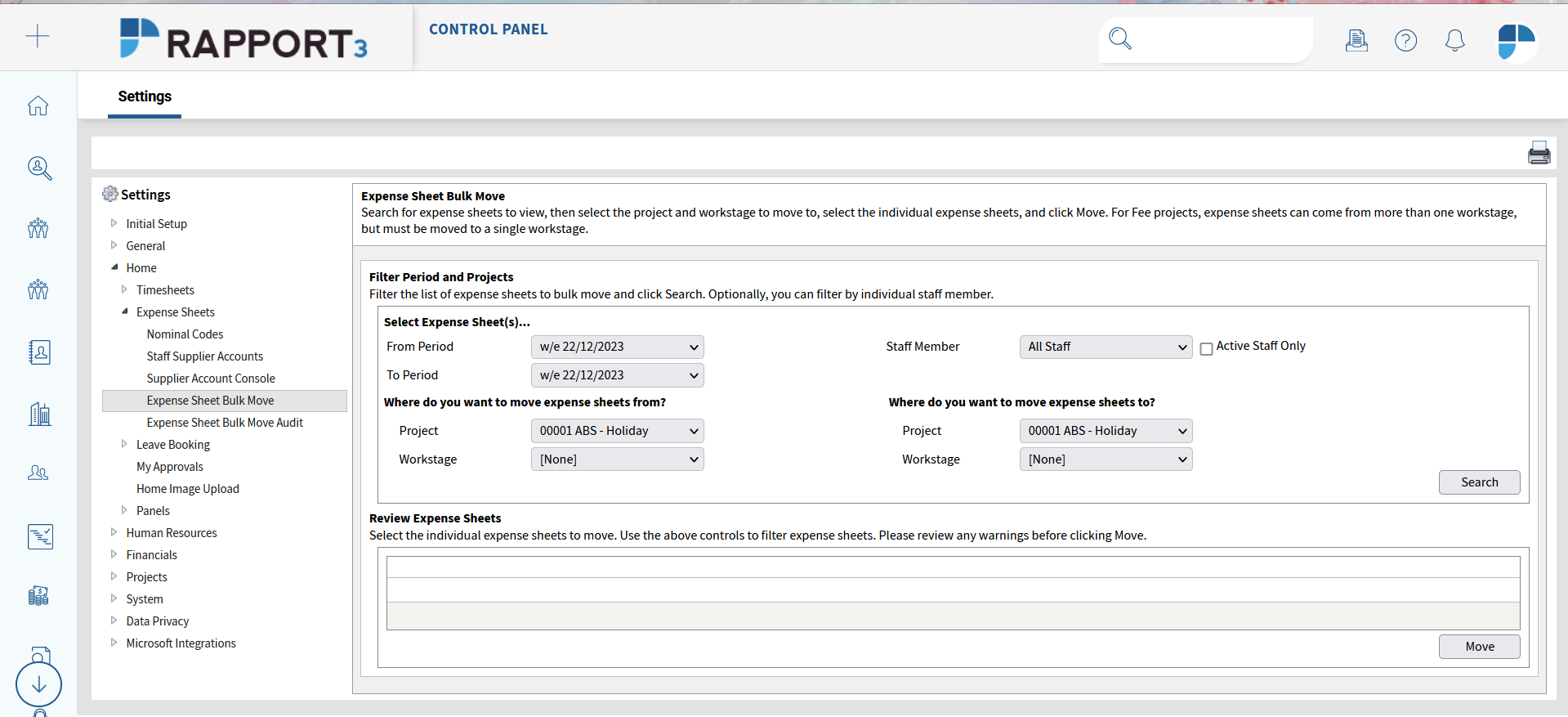The image size is (1568, 717).
Task: Click the Home icon in the sidebar
Action: pos(38,105)
